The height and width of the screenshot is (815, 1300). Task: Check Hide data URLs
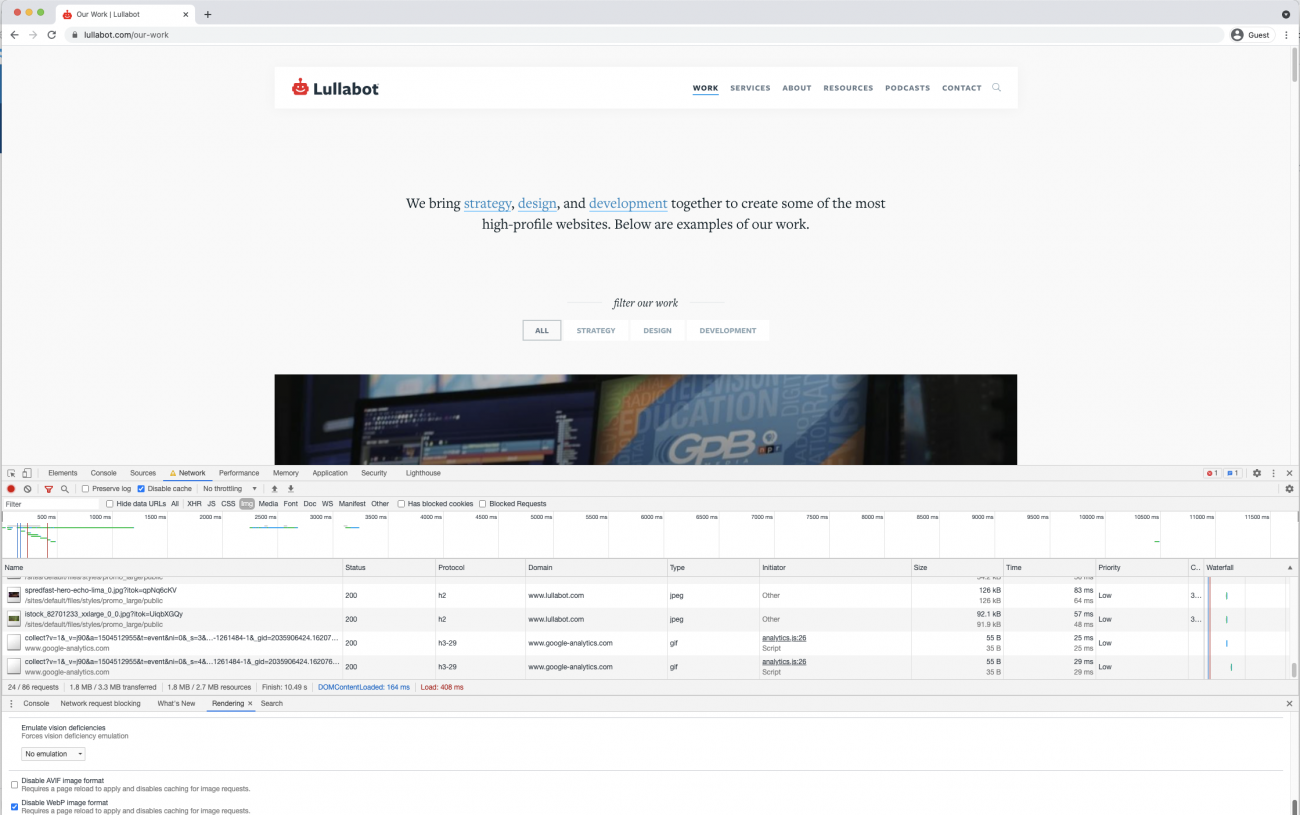click(110, 504)
